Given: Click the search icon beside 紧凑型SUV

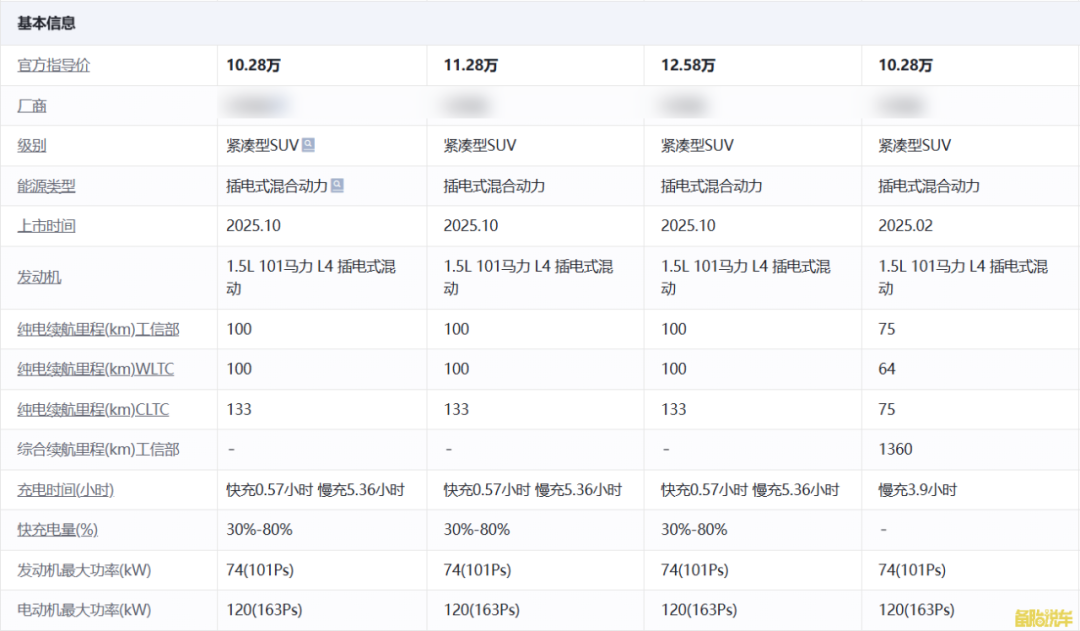Looking at the screenshot, I should coord(308,145).
